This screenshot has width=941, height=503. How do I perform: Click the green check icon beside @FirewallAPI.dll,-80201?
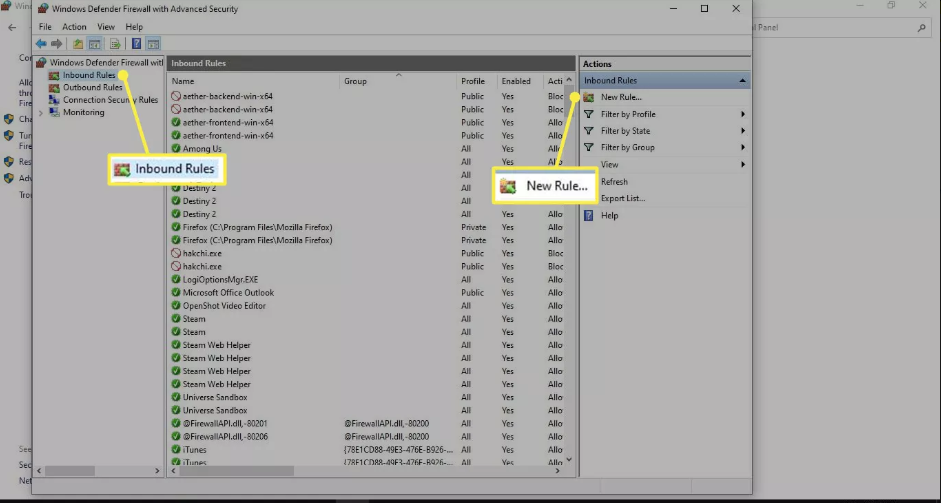click(x=176, y=423)
